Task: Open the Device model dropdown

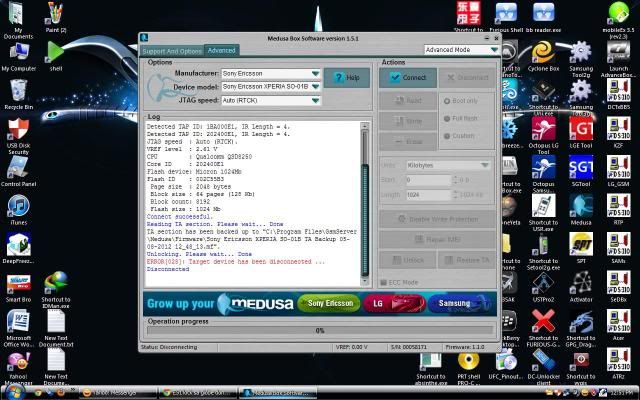Action: pyautogui.click(x=271, y=87)
